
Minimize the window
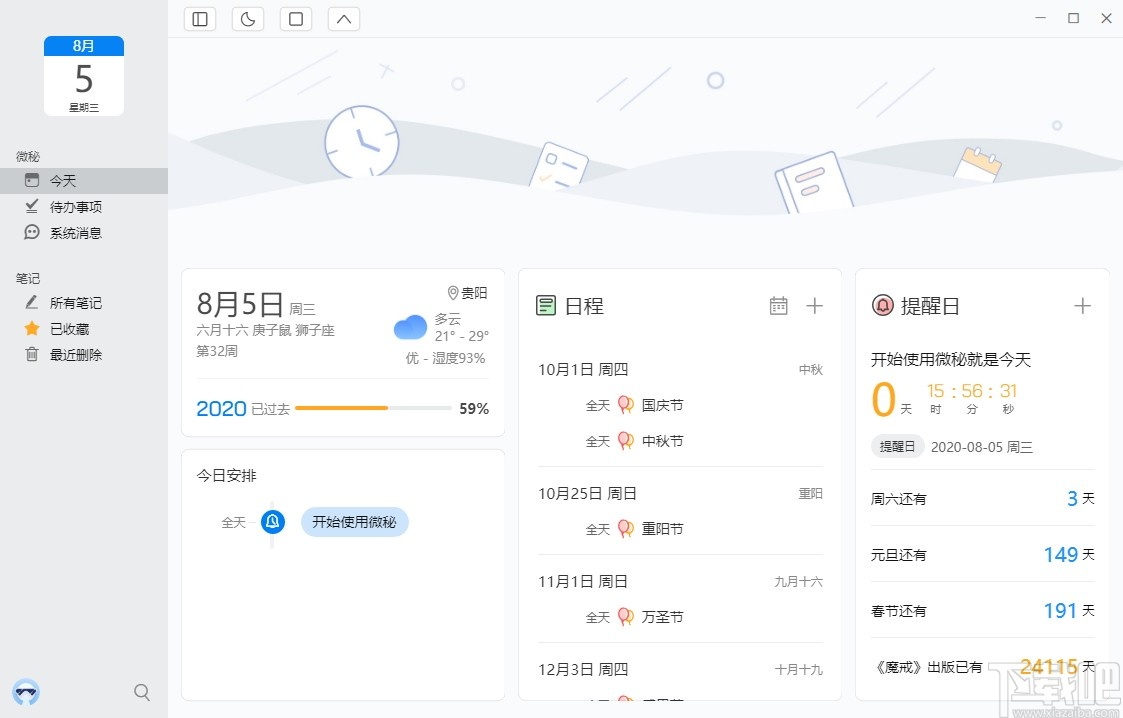[1041, 18]
